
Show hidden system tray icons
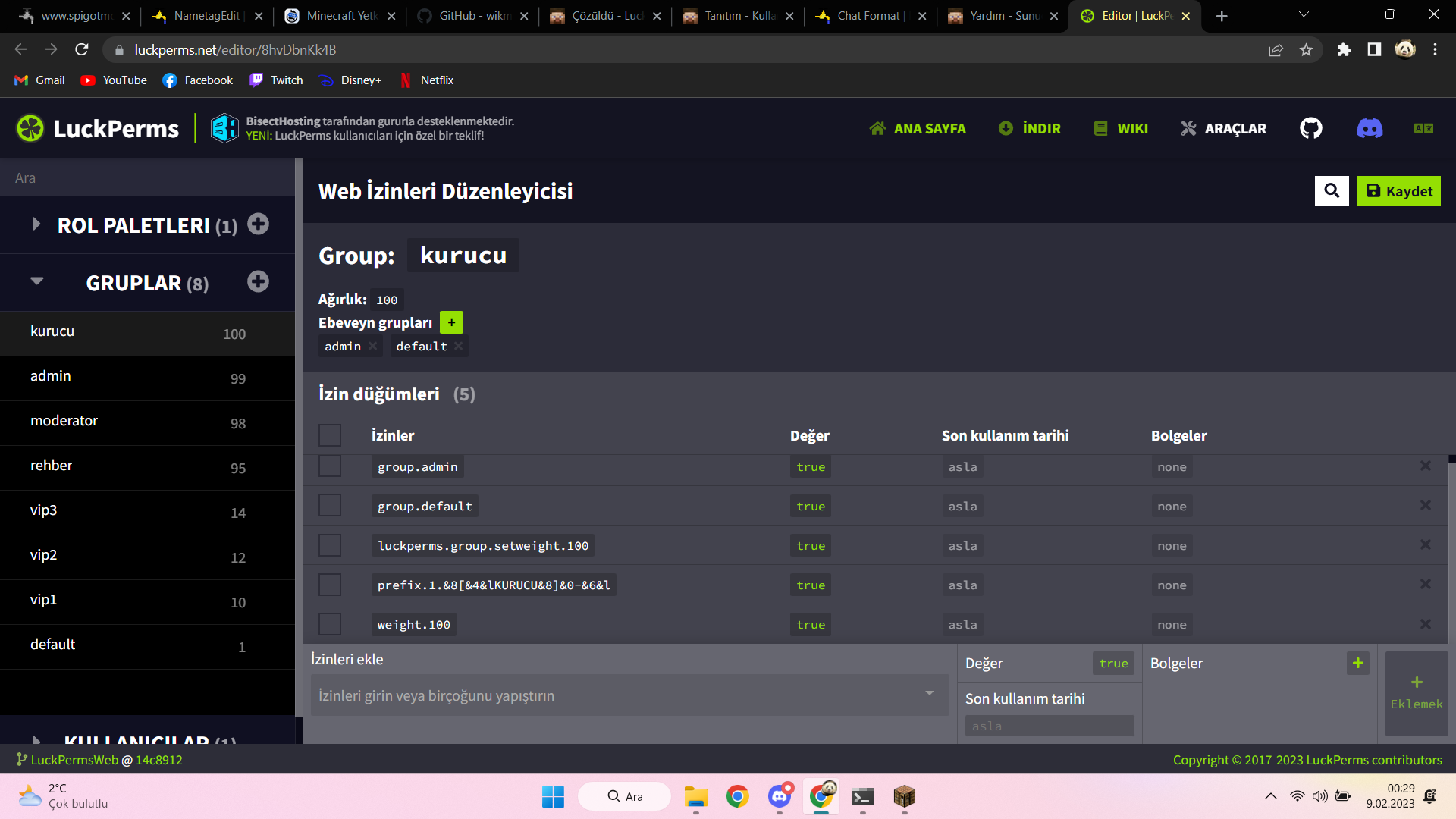(1270, 796)
